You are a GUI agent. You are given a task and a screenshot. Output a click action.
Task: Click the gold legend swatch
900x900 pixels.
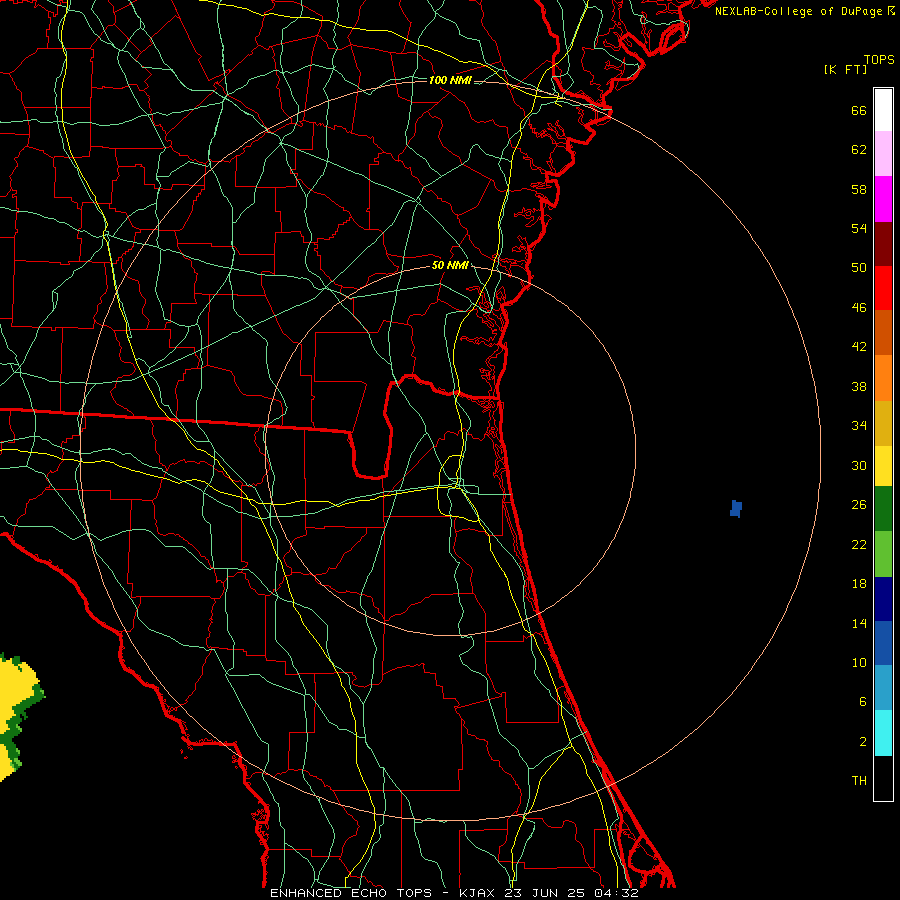pos(883,422)
